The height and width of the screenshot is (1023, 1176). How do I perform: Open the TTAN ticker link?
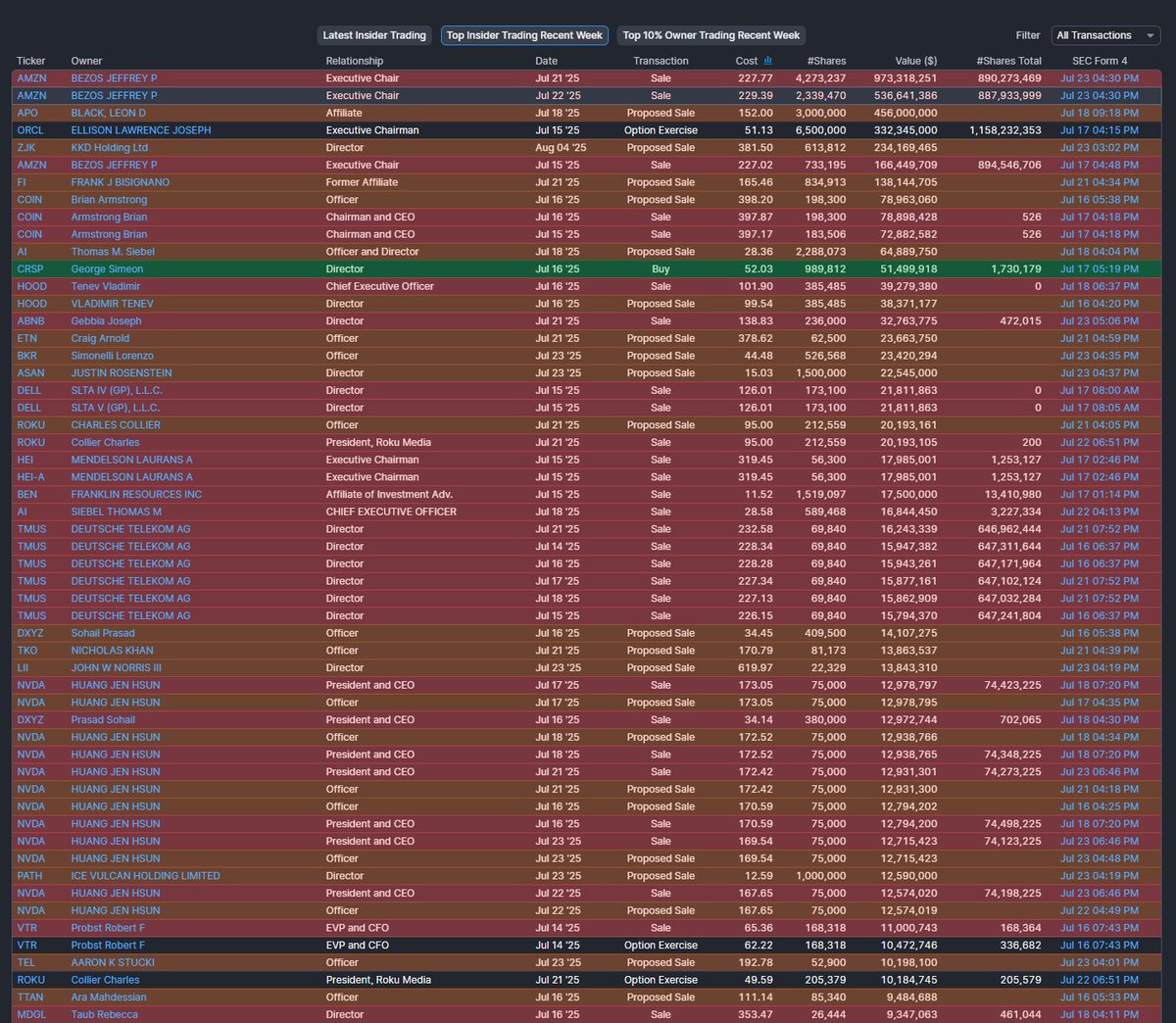pyautogui.click(x=30, y=998)
